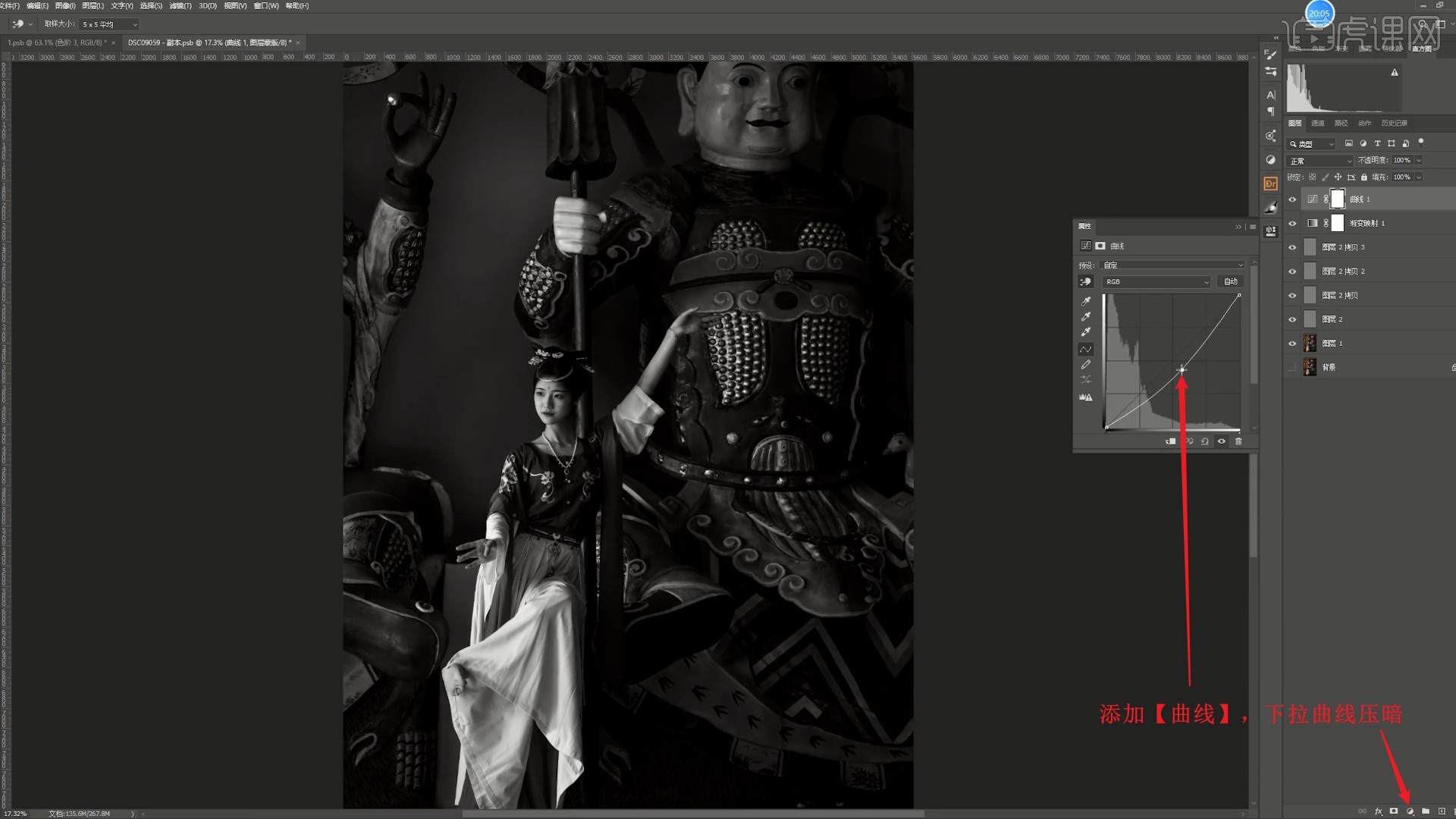Click the orange Dr plugin panel icon
This screenshot has height=819, width=1456.
(1270, 184)
